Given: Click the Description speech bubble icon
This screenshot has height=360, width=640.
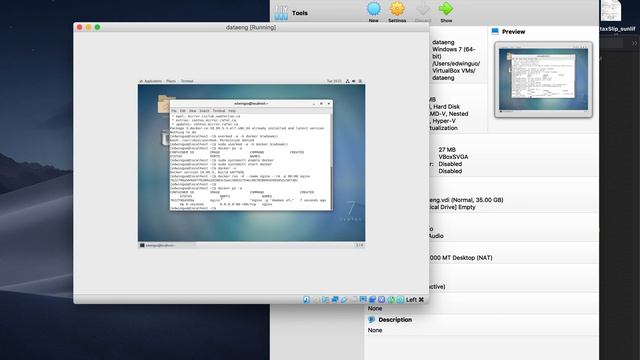Looking at the screenshot, I should pyautogui.click(x=371, y=320).
